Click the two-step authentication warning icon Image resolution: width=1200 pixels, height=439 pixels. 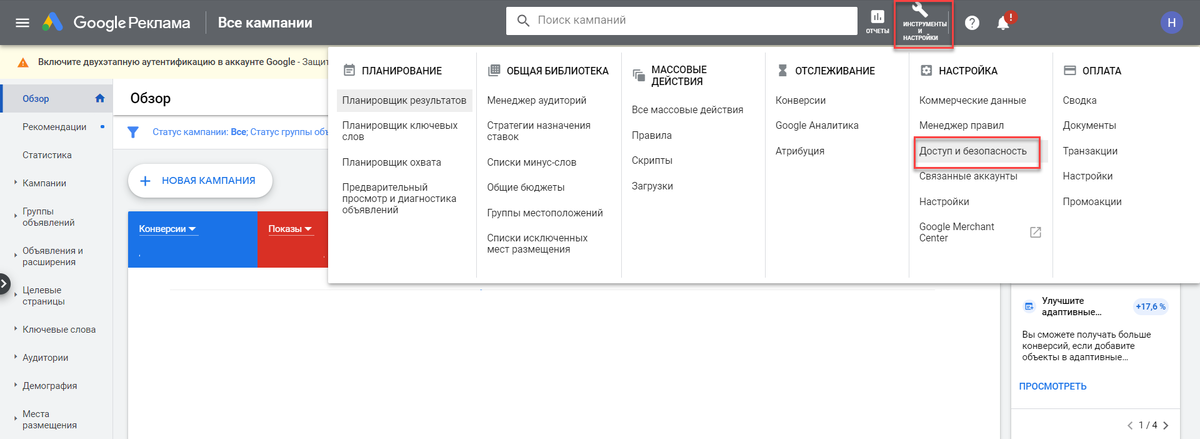coord(24,62)
